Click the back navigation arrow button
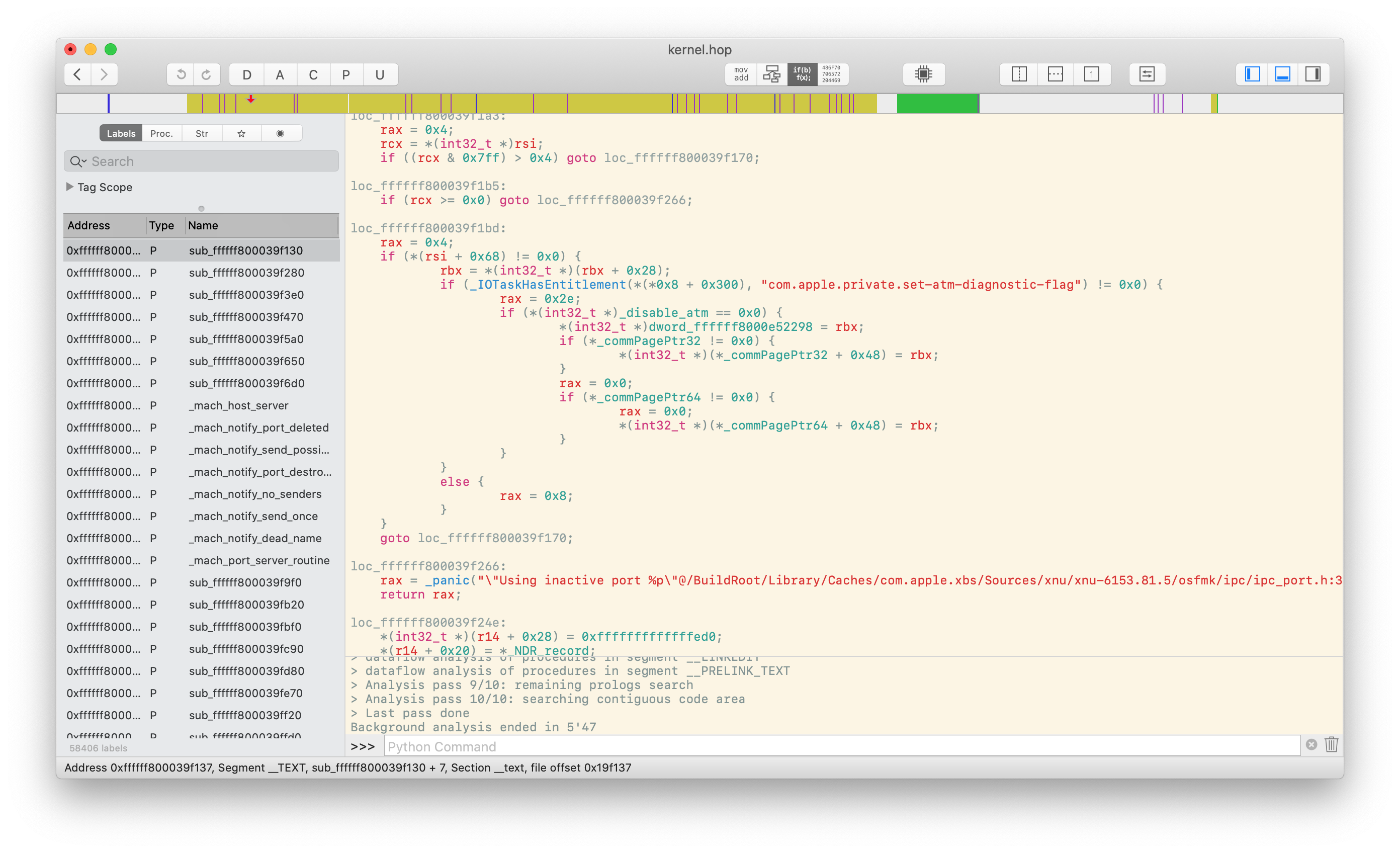This screenshot has width=1400, height=853. [x=78, y=75]
